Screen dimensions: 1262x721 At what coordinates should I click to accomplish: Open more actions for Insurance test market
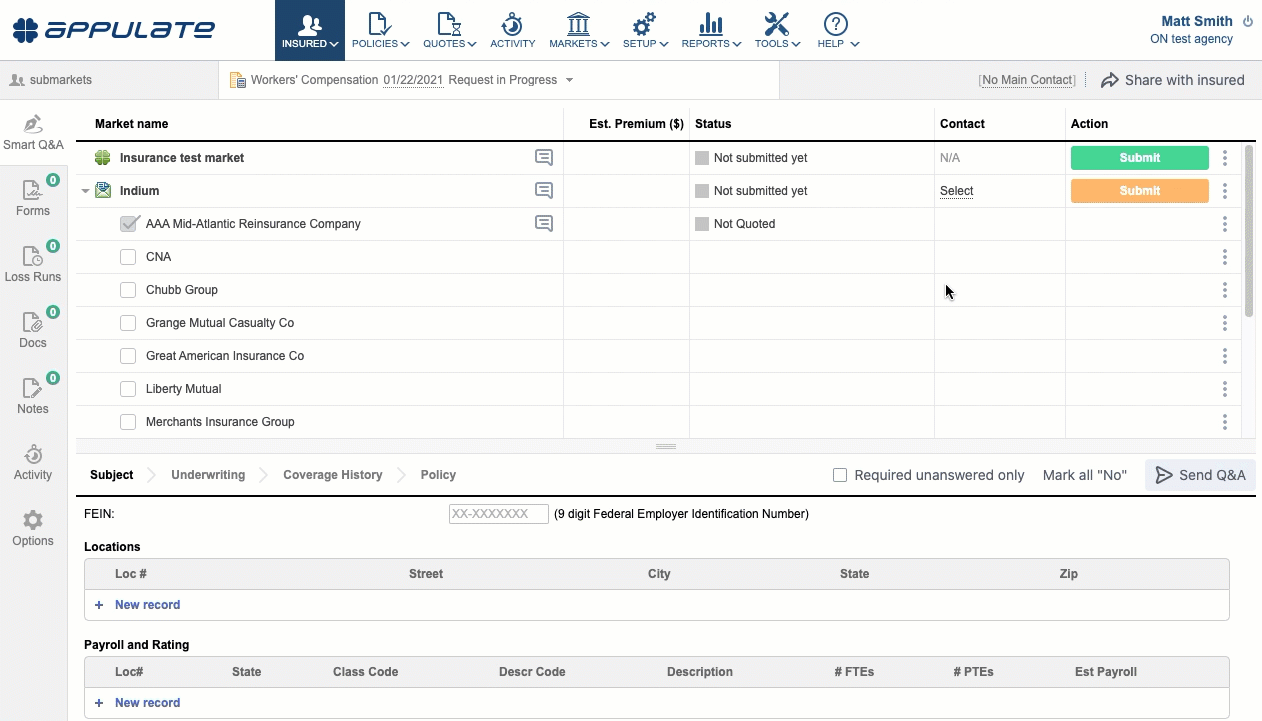tap(1225, 158)
